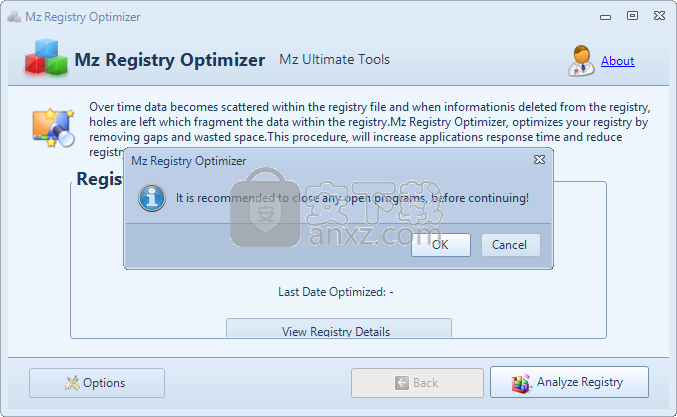Viewport: 677px width, 417px height.
Task: Maximize the main application window
Action: click(x=632, y=16)
